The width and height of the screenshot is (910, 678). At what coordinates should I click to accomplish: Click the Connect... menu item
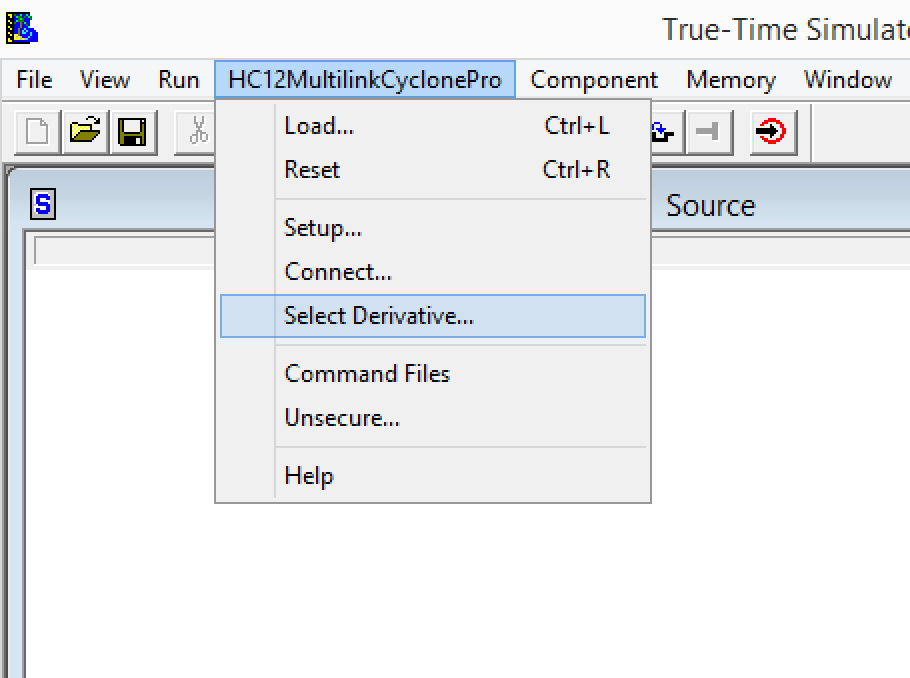point(338,272)
